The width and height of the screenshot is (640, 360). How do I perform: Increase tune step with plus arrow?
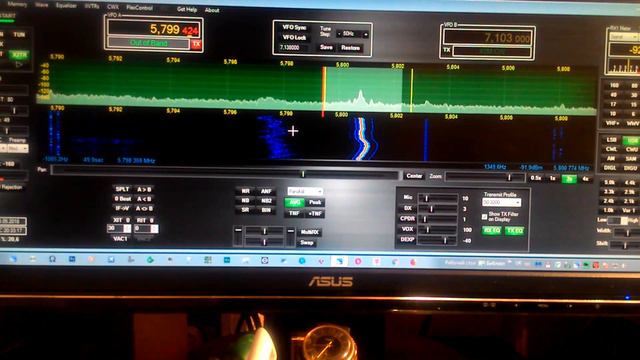click(366, 35)
